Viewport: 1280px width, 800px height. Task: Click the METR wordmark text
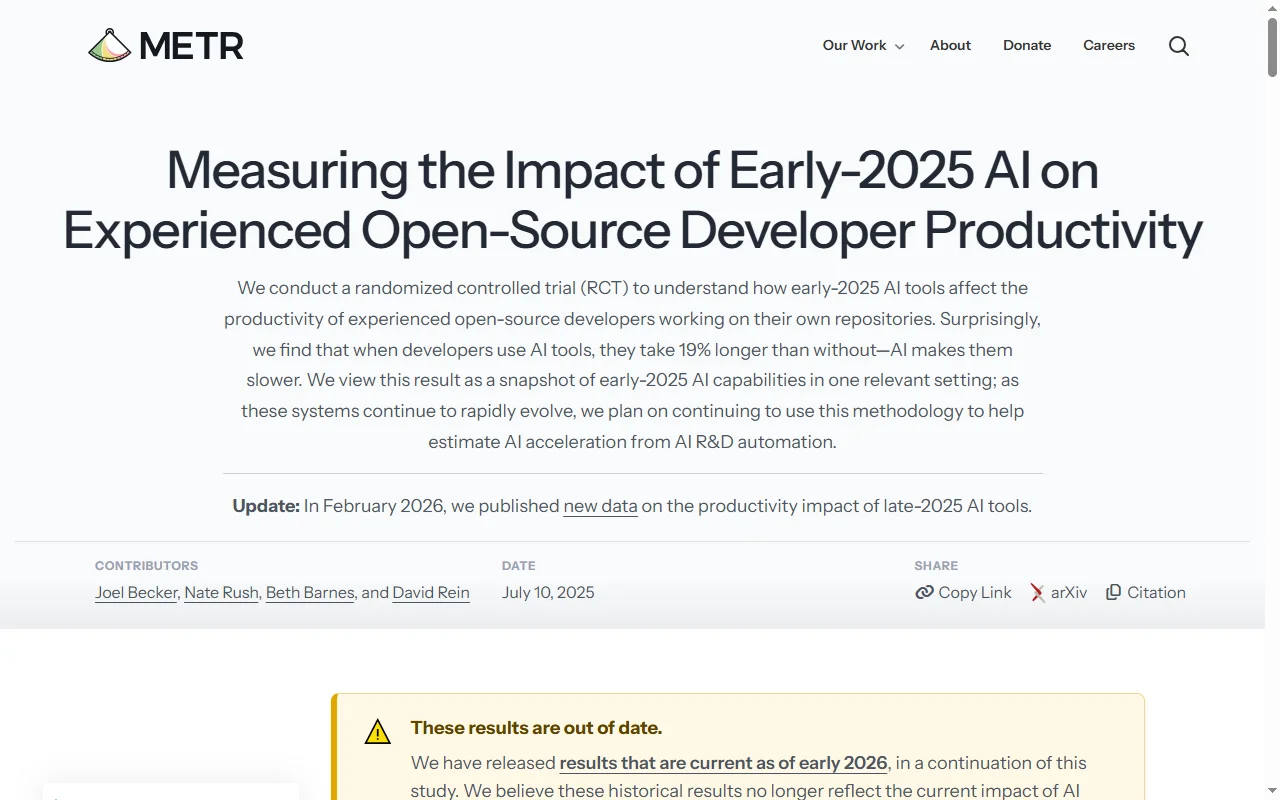coord(191,46)
